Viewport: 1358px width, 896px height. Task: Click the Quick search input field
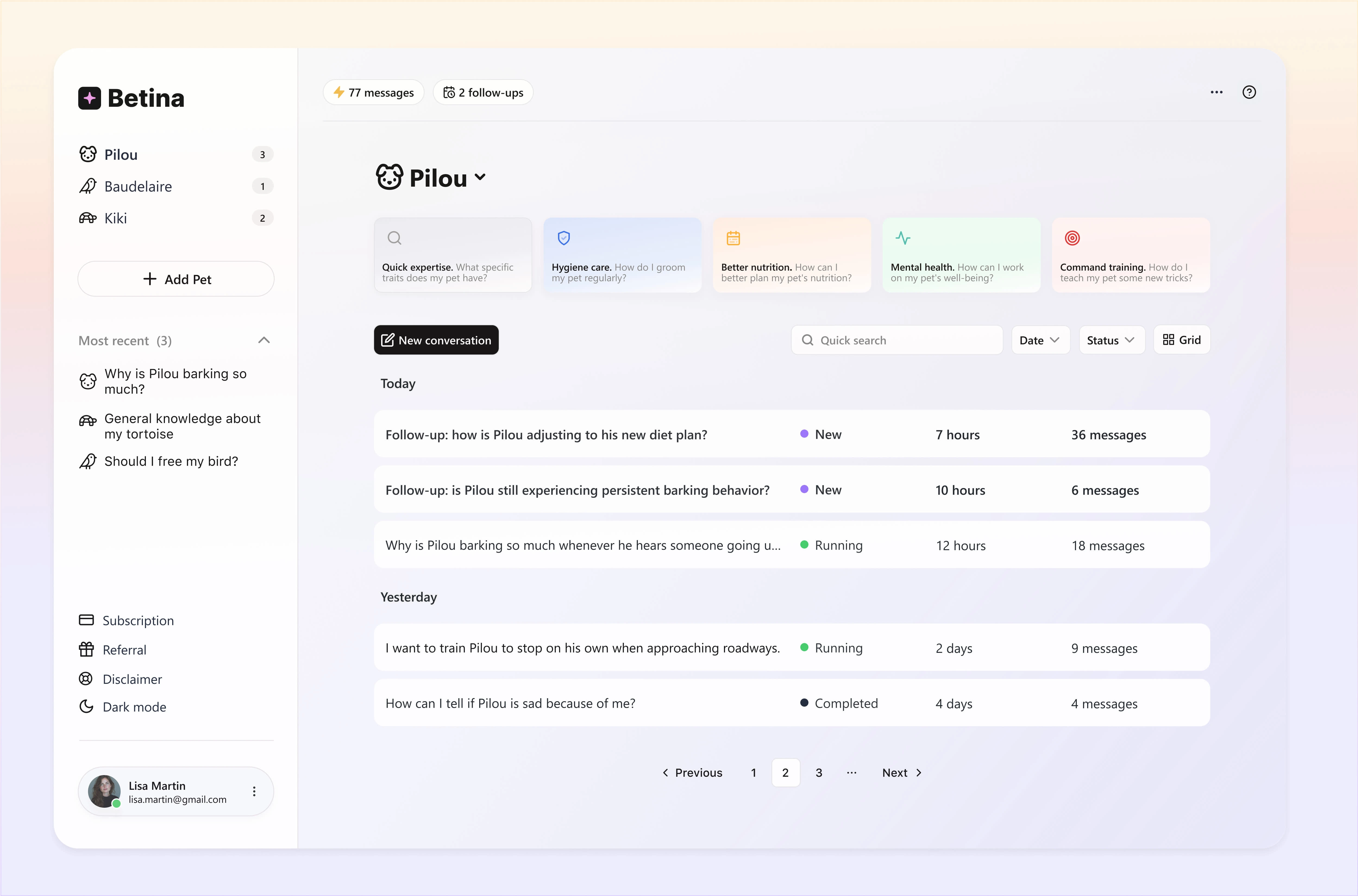(897, 339)
